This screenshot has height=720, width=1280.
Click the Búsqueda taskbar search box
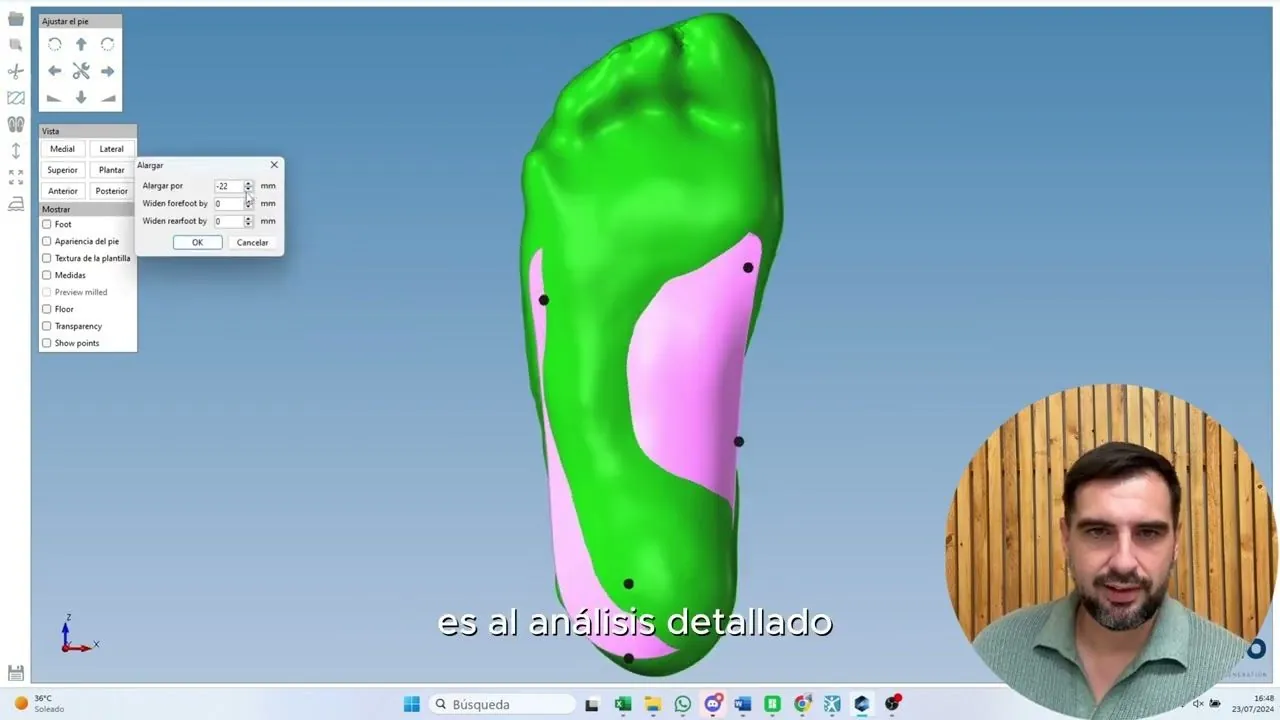[x=501, y=704]
